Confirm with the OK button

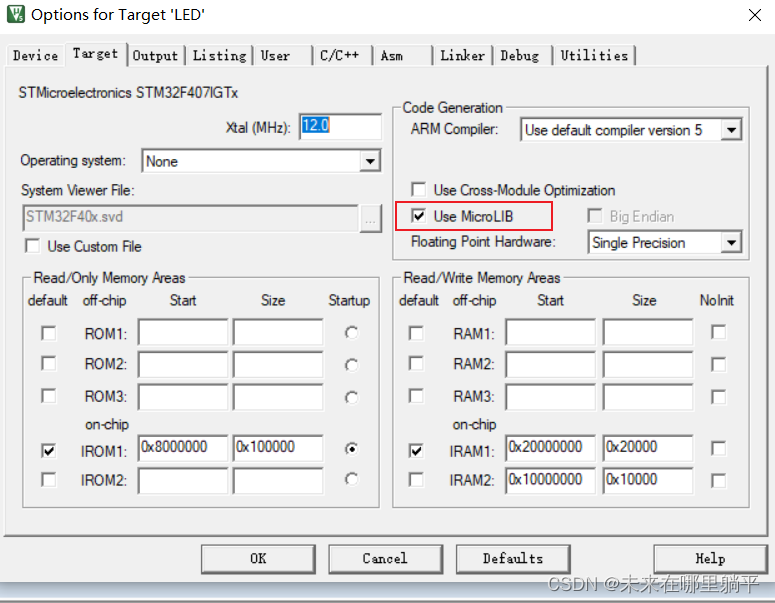(258, 559)
